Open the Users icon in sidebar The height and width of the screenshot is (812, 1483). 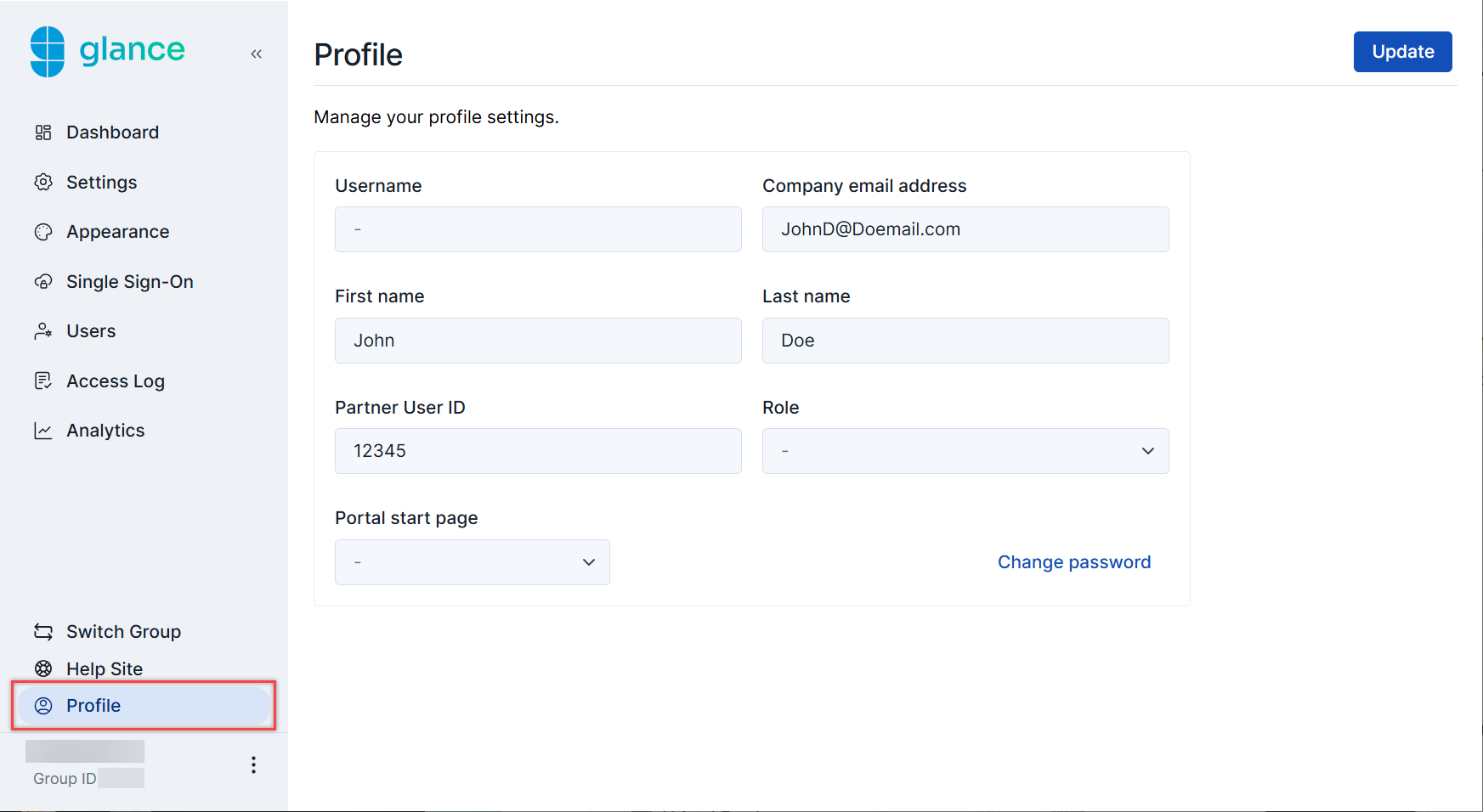click(x=43, y=331)
